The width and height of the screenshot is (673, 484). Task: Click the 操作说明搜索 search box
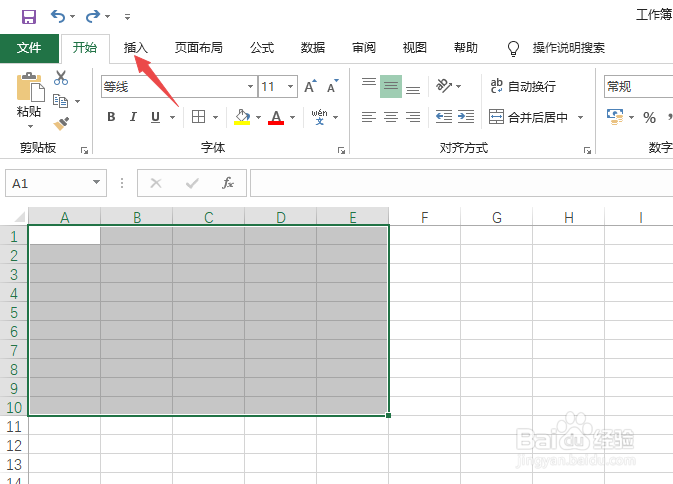[569, 48]
